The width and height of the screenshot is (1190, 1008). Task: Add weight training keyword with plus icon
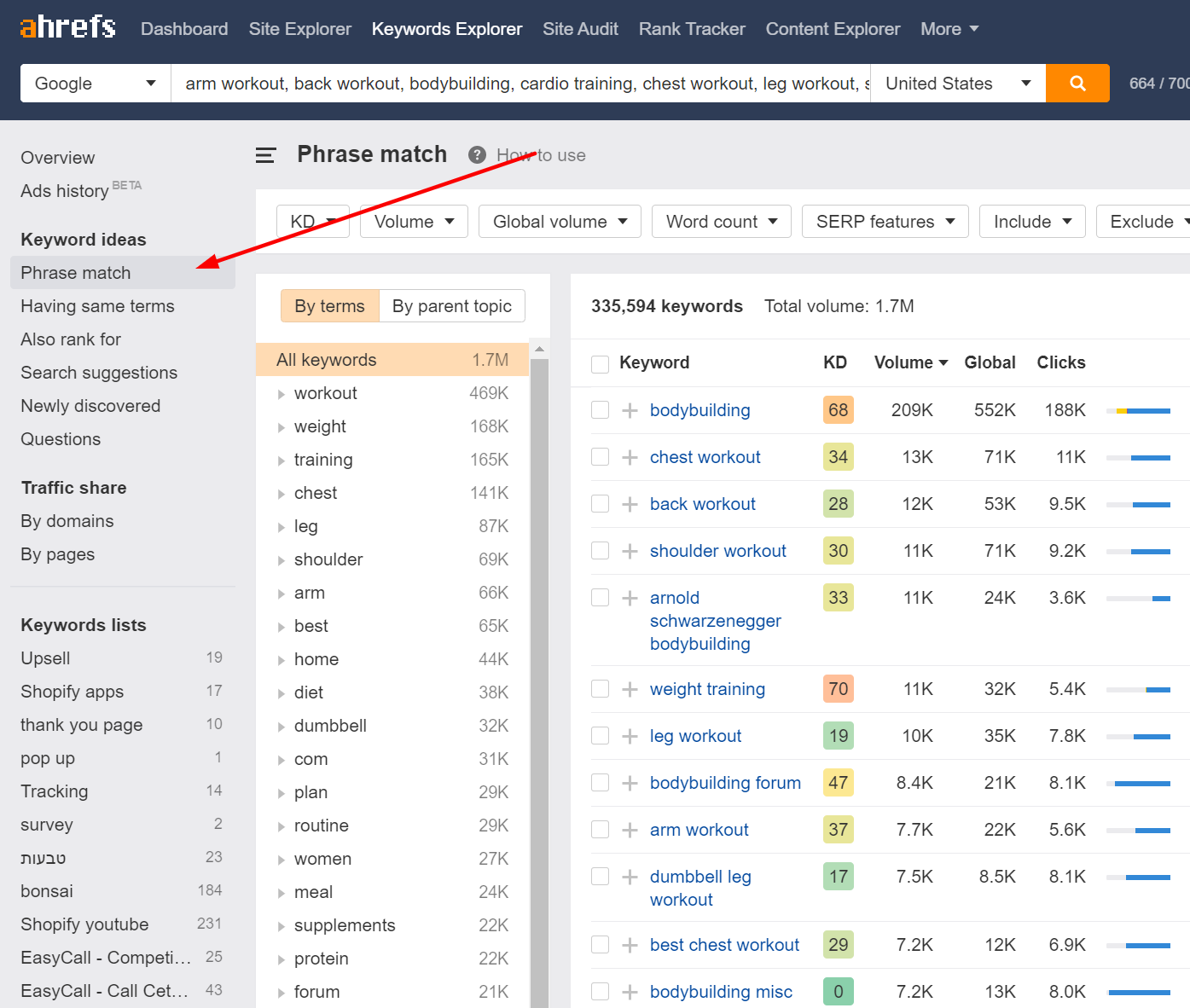(x=630, y=689)
